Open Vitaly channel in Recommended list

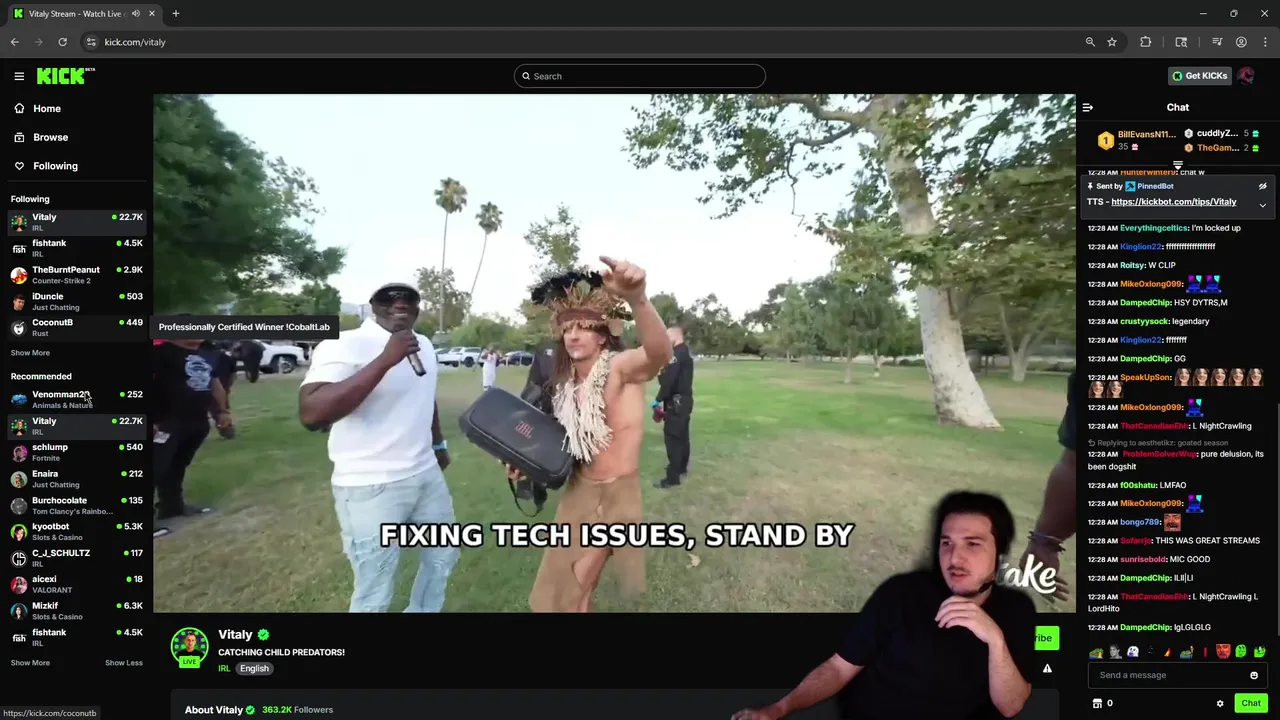point(77,426)
